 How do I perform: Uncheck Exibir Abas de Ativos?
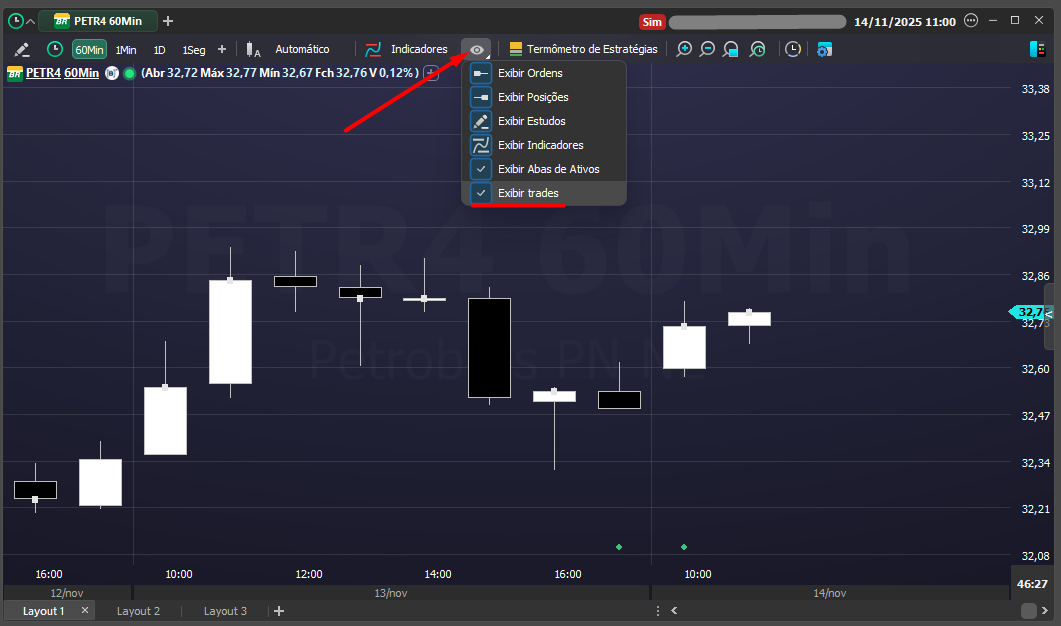click(x=543, y=169)
